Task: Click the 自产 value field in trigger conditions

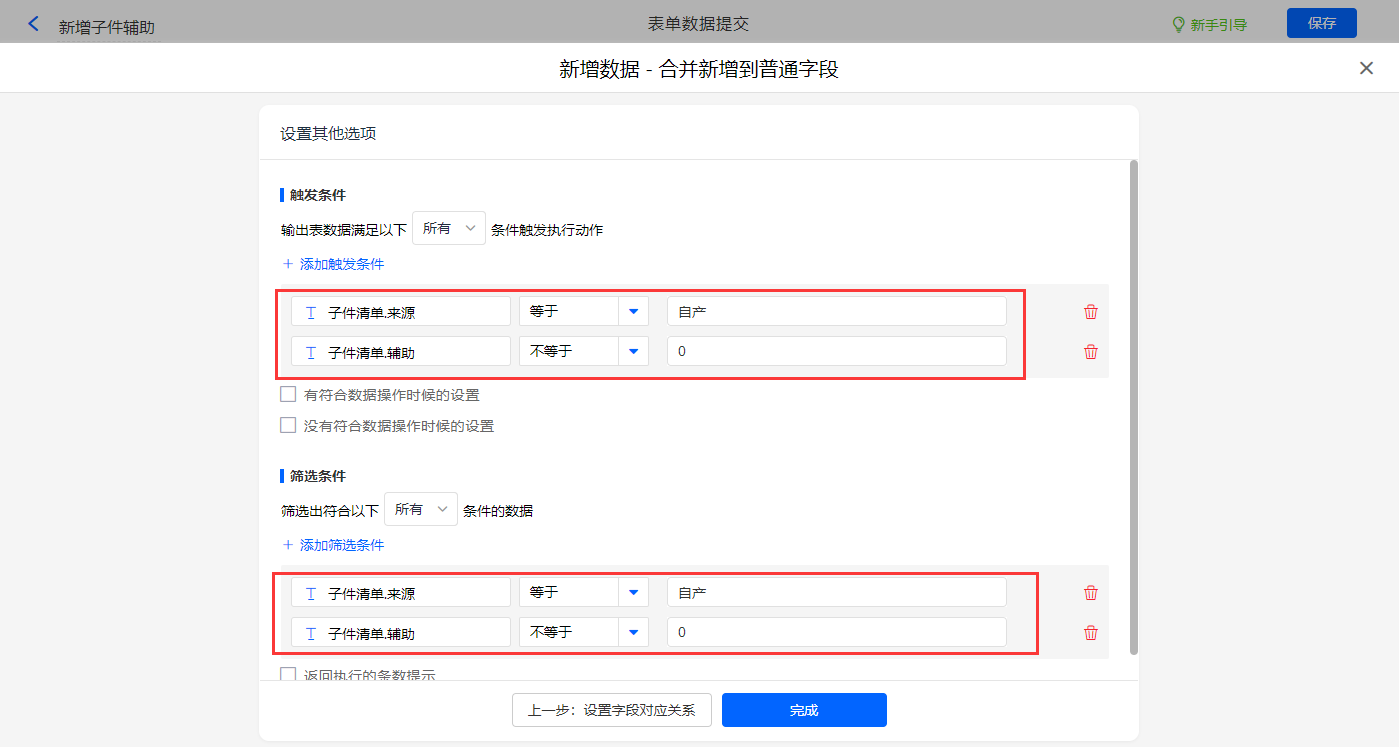Action: [836, 312]
